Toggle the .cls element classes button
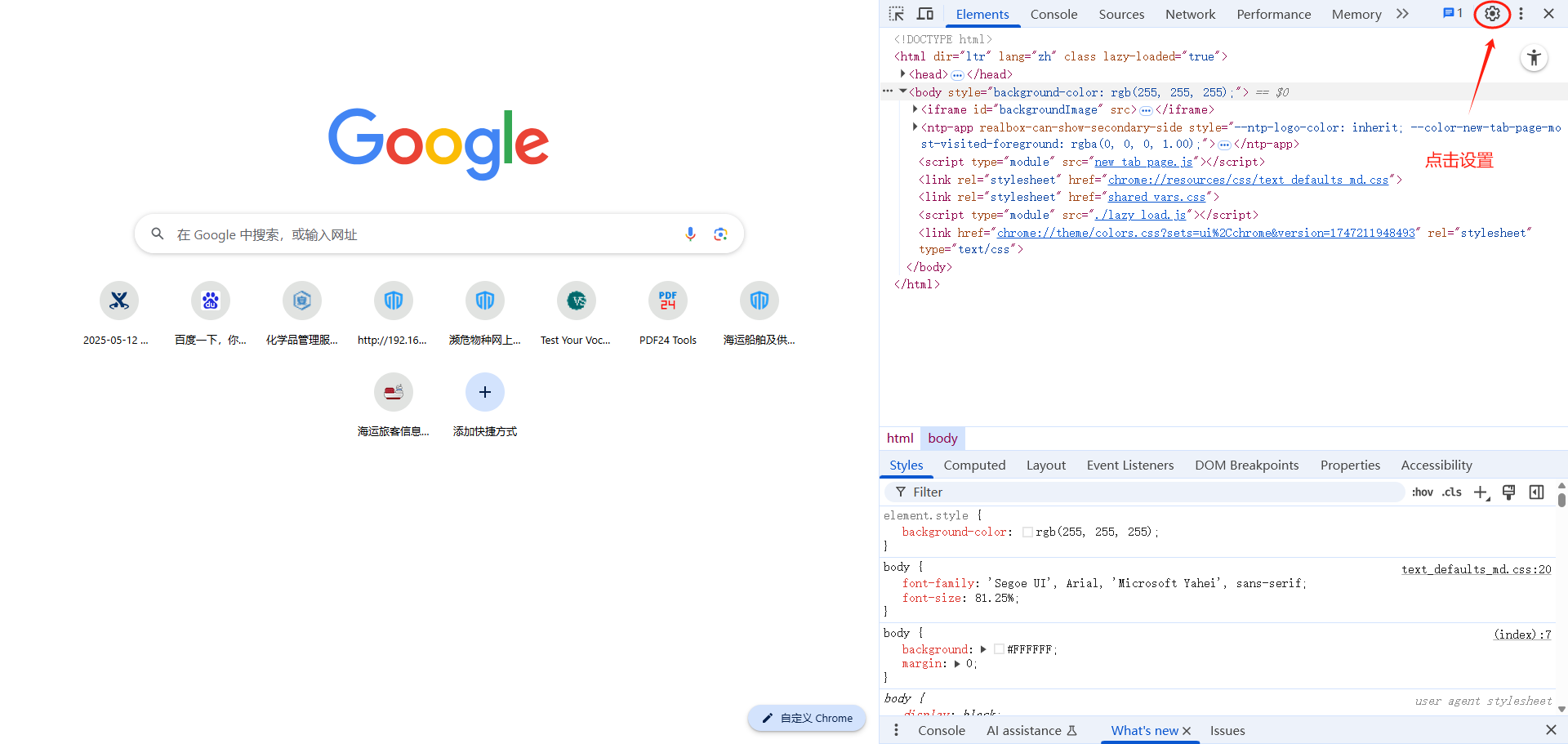This screenshot has width=1568, height=744. (x=1452, y=492)
